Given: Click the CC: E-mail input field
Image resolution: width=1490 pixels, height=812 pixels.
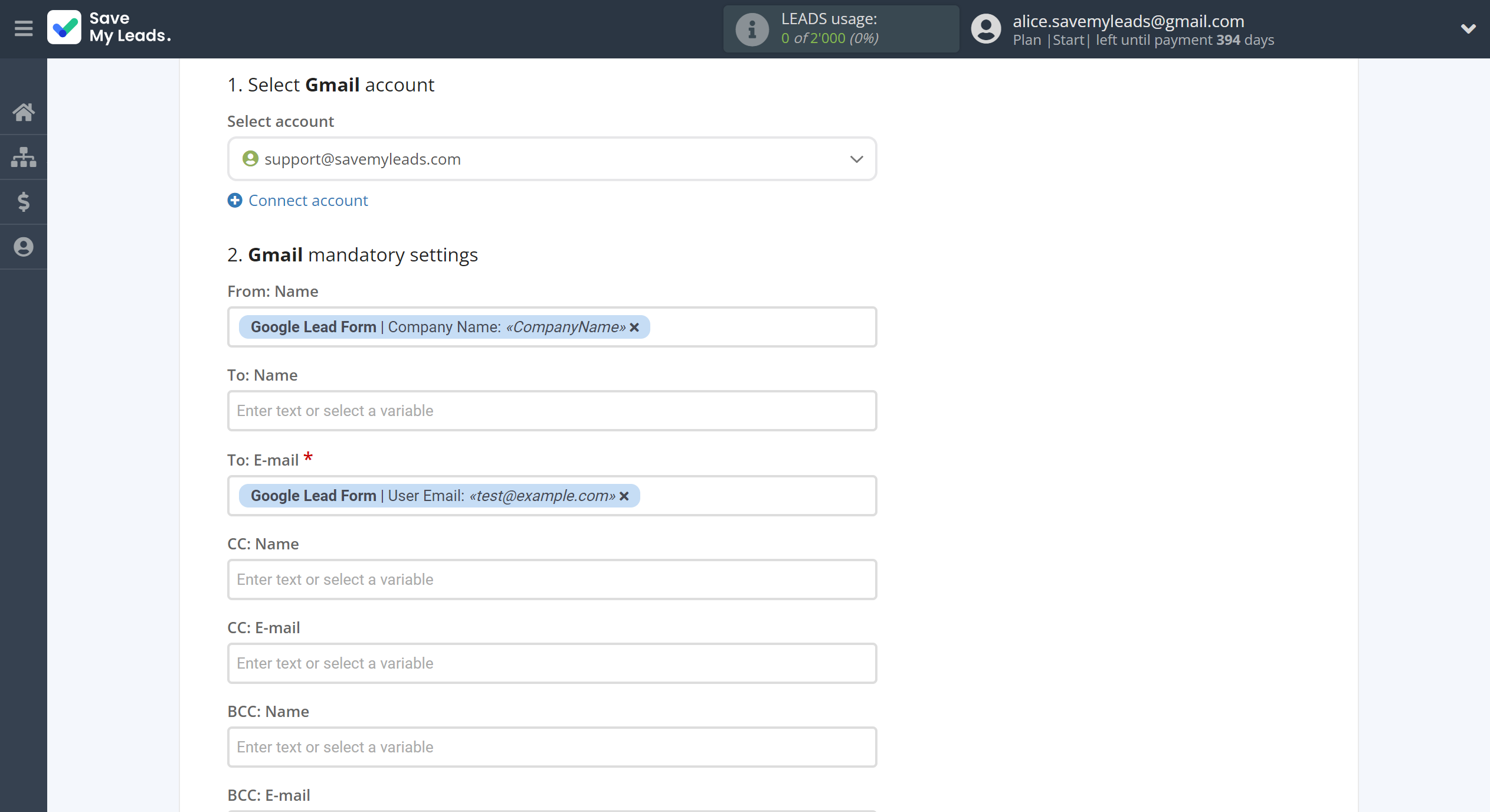Looking at the screenshot, I should pos(552,663).
